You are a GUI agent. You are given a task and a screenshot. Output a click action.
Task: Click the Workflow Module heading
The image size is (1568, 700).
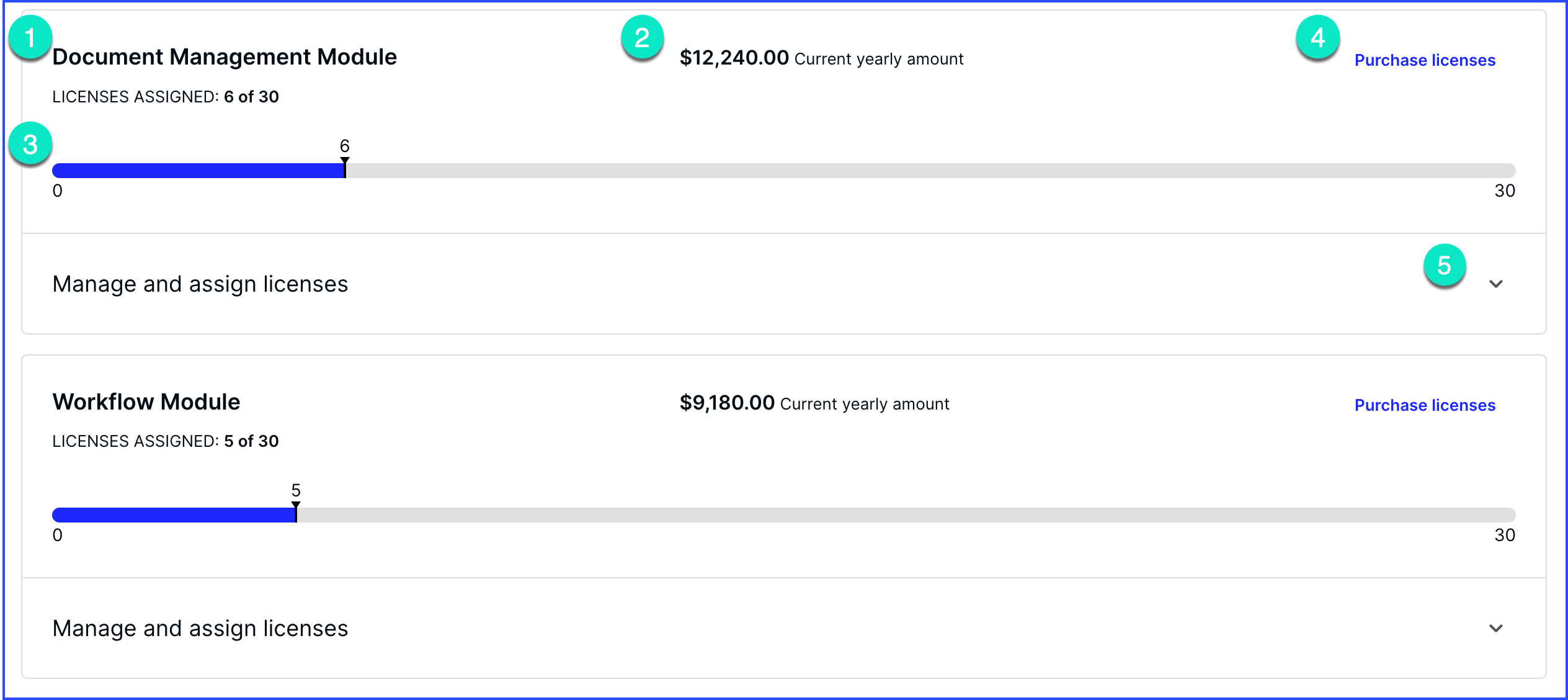coord(146,402)
